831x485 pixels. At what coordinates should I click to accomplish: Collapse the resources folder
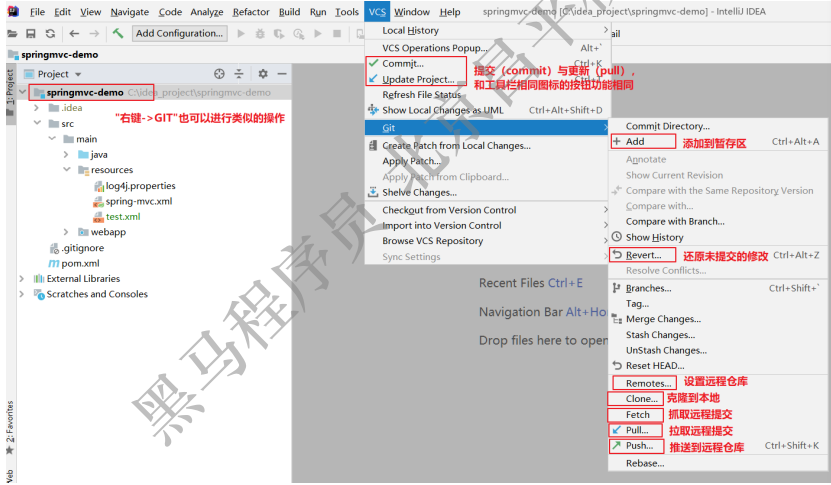tap(67, 170)
